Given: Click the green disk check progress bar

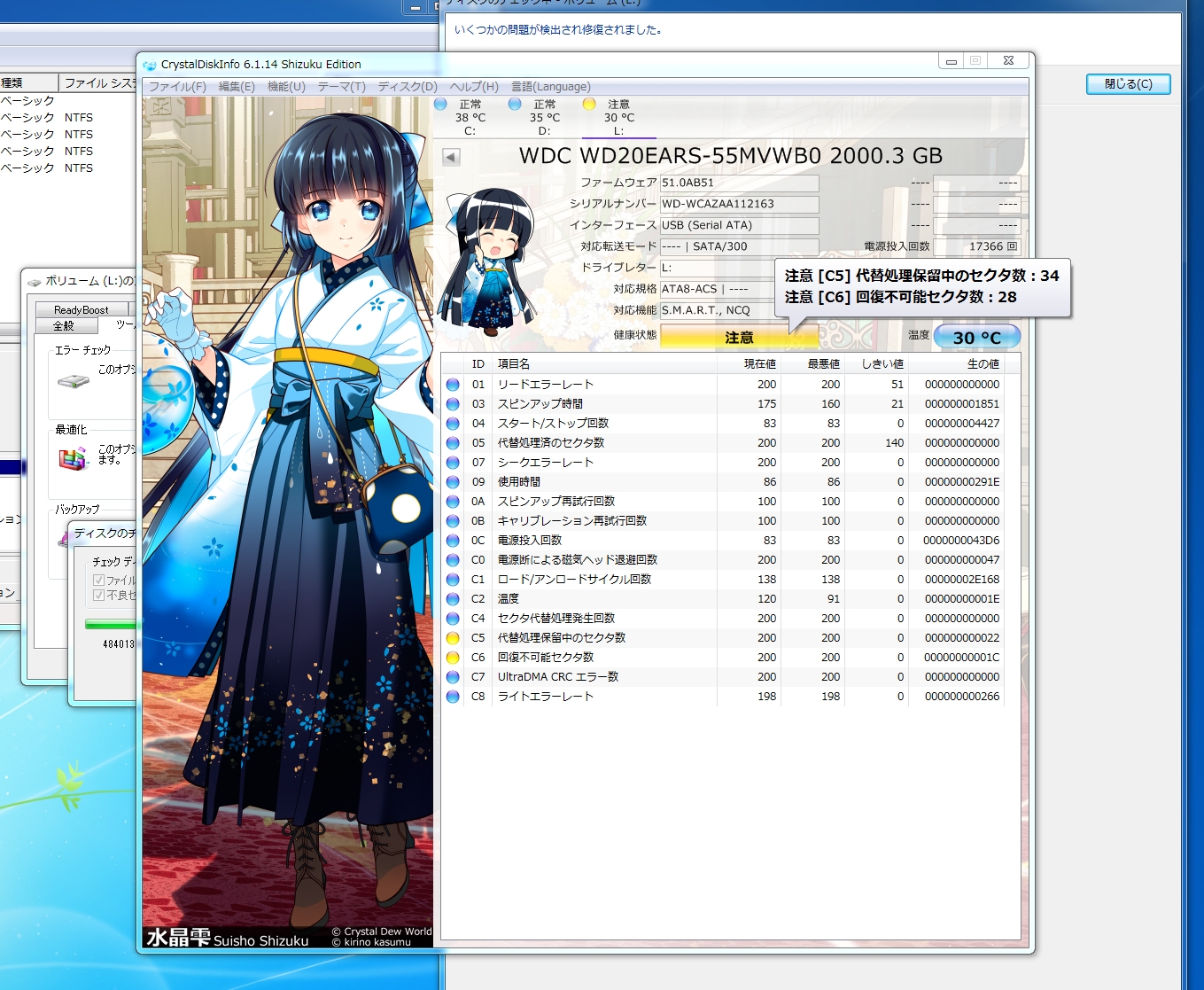Looking at the screenshot, I should point(110,625).
